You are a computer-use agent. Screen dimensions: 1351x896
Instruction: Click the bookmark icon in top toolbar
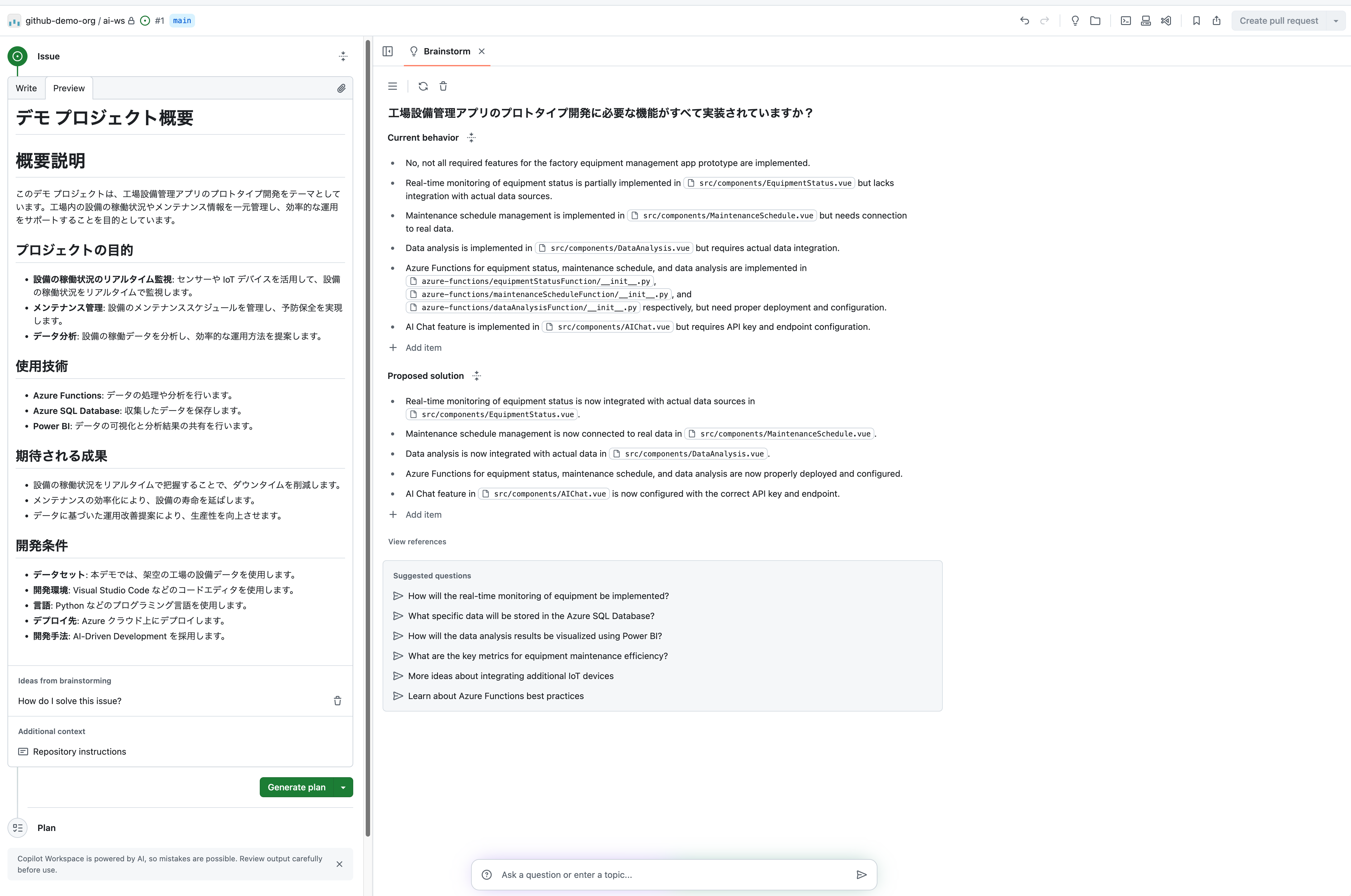point(1196,21)
